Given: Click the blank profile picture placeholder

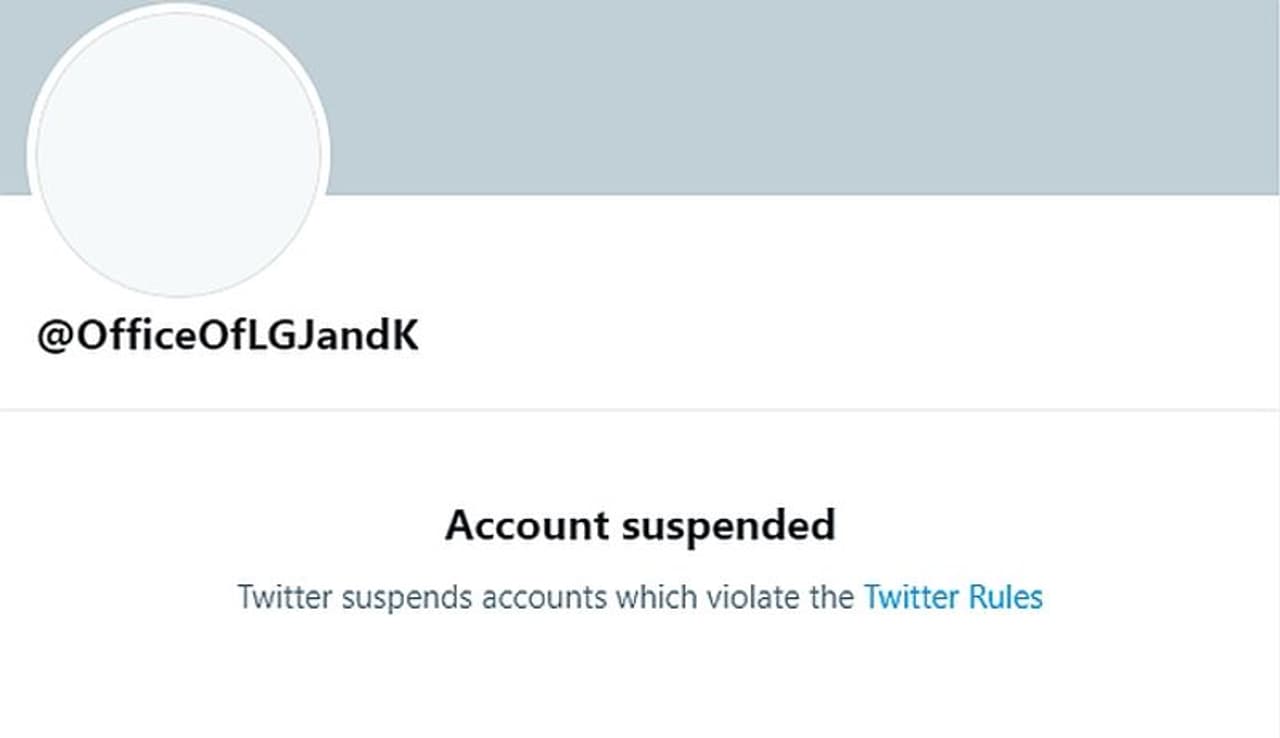Looking at the screenshot, I should (178, 154).
